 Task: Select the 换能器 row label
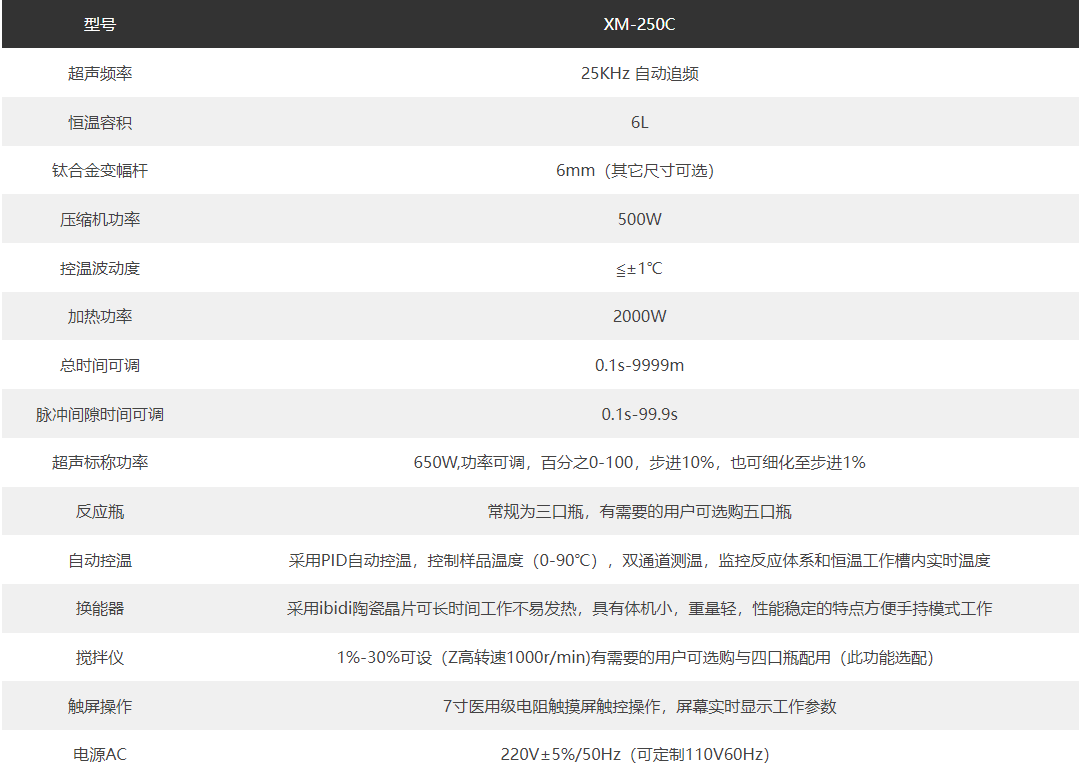point(100,608)
